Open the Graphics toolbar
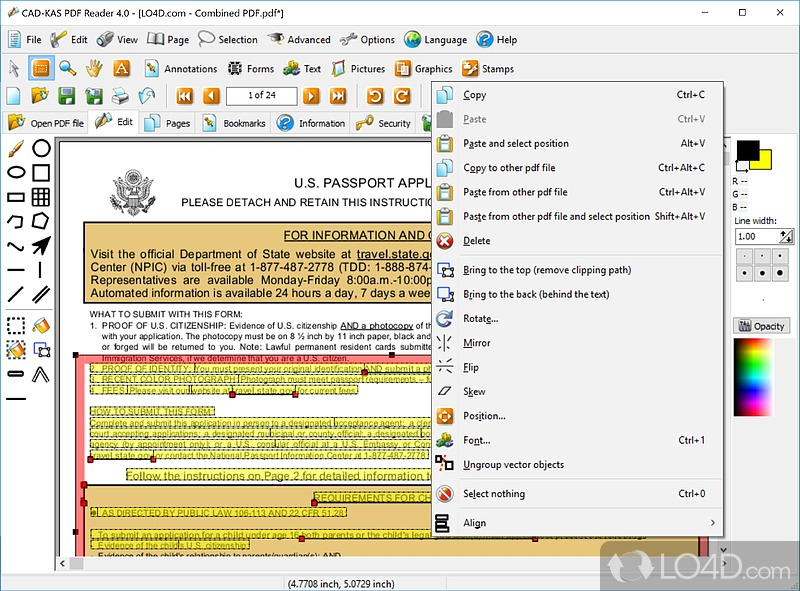Image resolution: width=800 pixels, height=591 pixels. pos(424,68)
